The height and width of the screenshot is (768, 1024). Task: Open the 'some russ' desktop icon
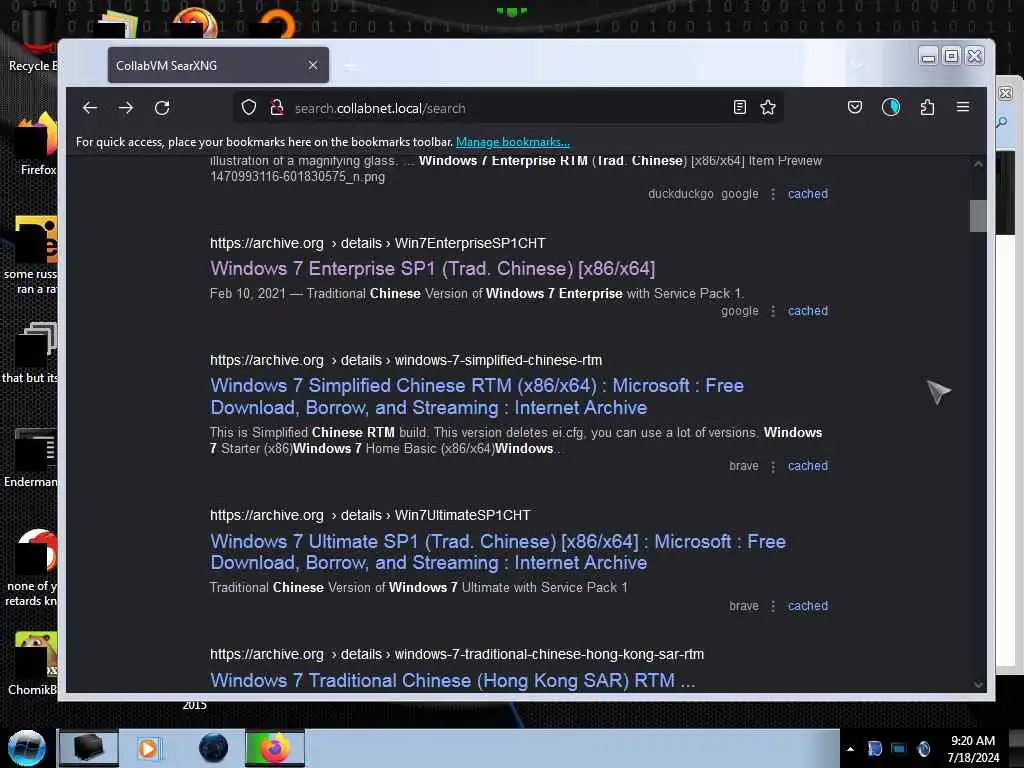31,255
